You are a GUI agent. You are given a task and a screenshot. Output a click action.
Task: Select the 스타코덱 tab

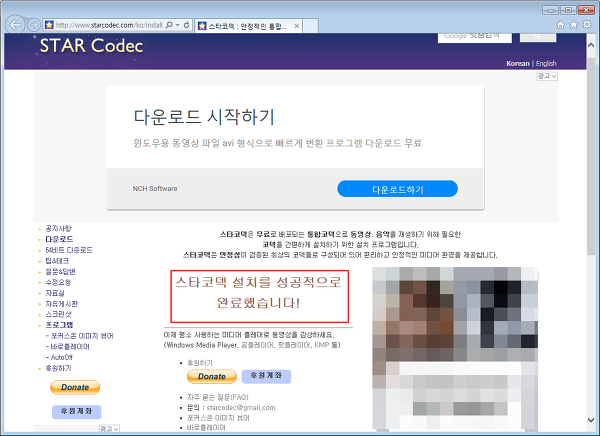click(248, 26)
